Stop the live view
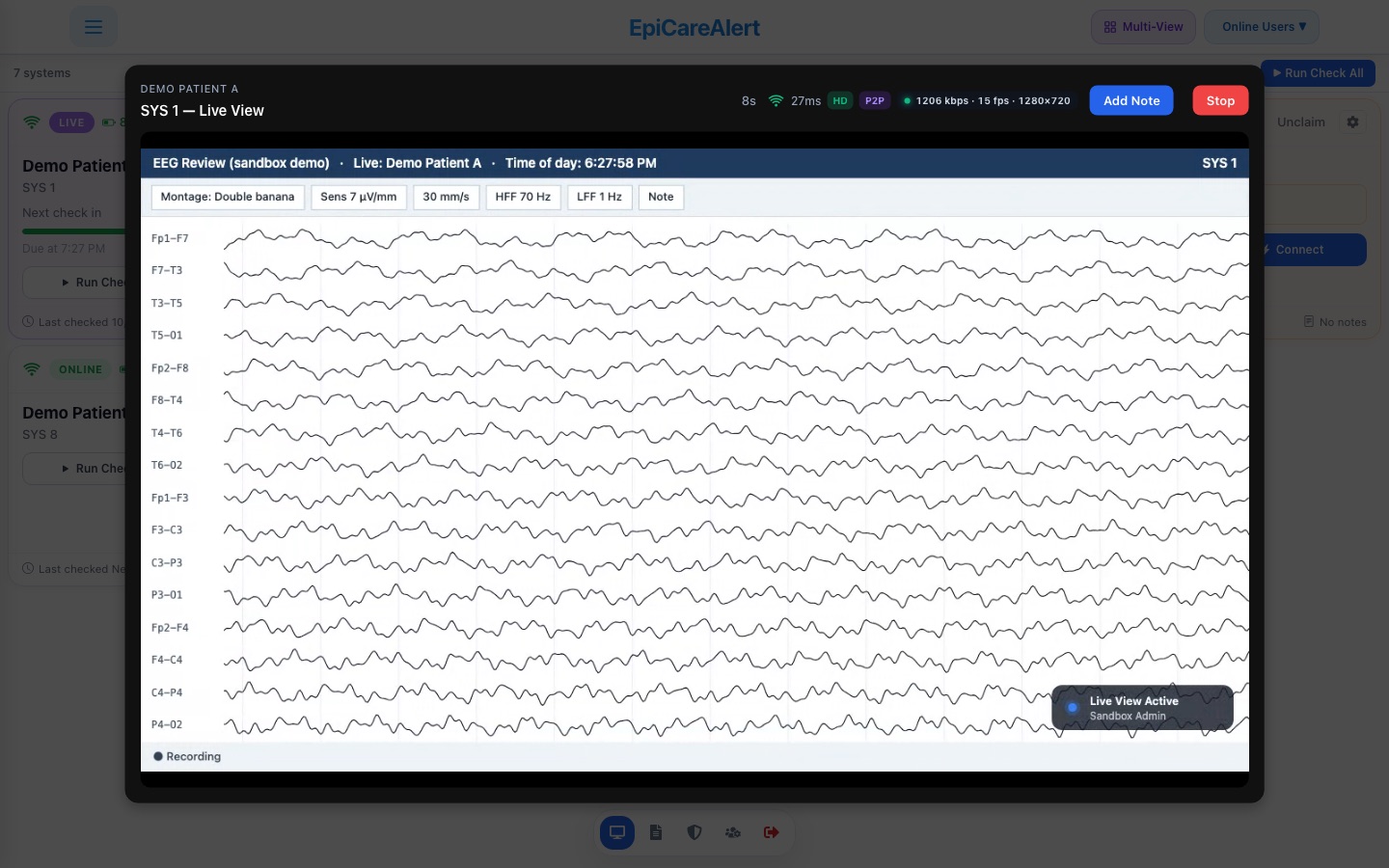 click(x=1220, y=100)
